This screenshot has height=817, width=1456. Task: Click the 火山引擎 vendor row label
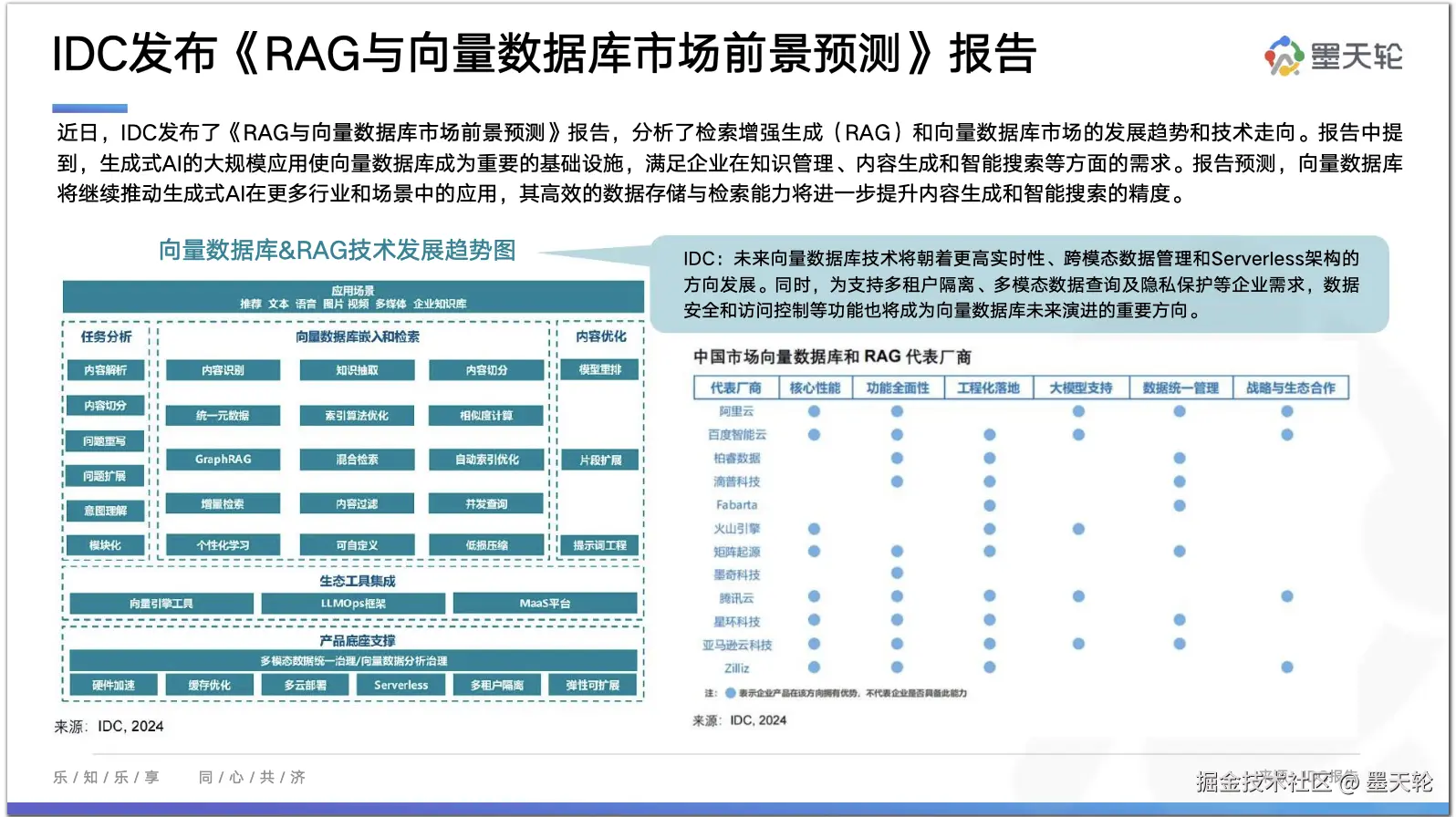click(736, 529)
